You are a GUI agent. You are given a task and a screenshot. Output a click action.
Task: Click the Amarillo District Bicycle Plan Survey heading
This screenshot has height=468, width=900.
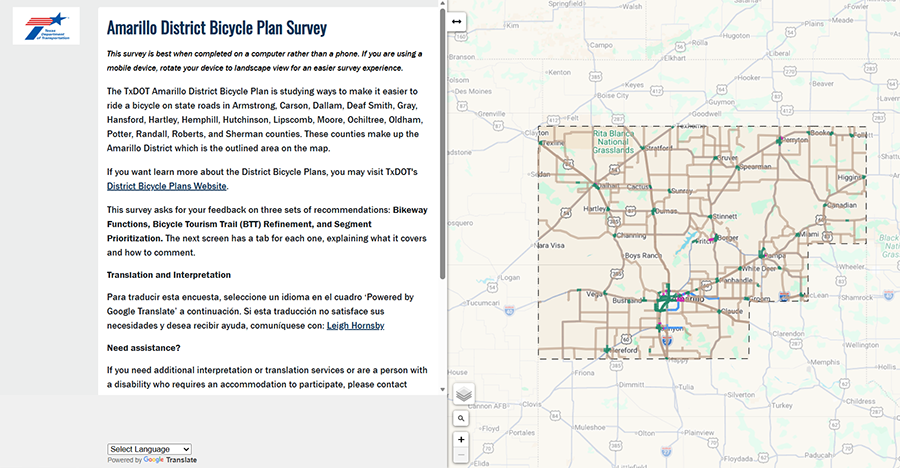click(x=217, y=28)
